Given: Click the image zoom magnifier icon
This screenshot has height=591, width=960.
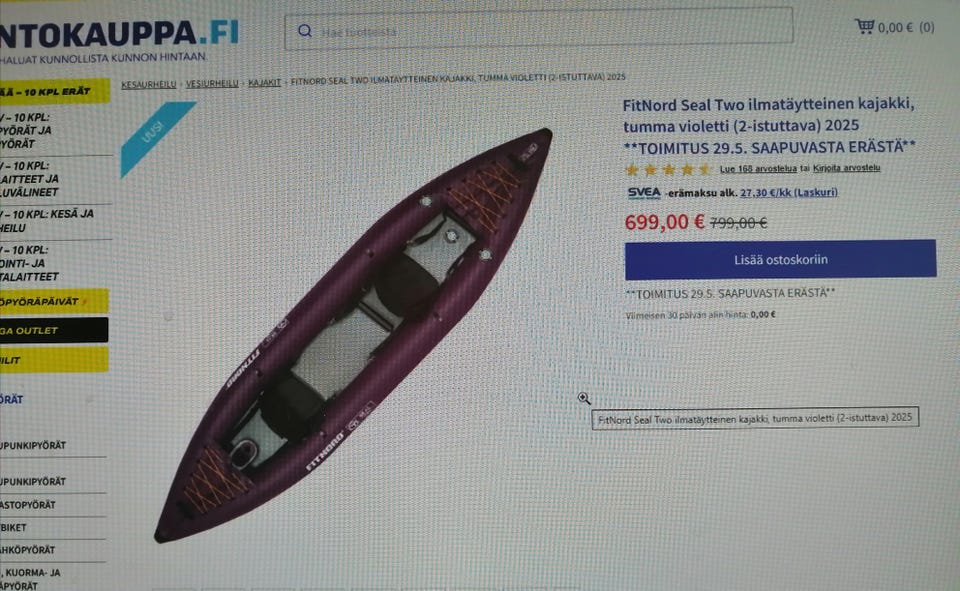Looking at the screenshot, I should [x=584, y=399].
